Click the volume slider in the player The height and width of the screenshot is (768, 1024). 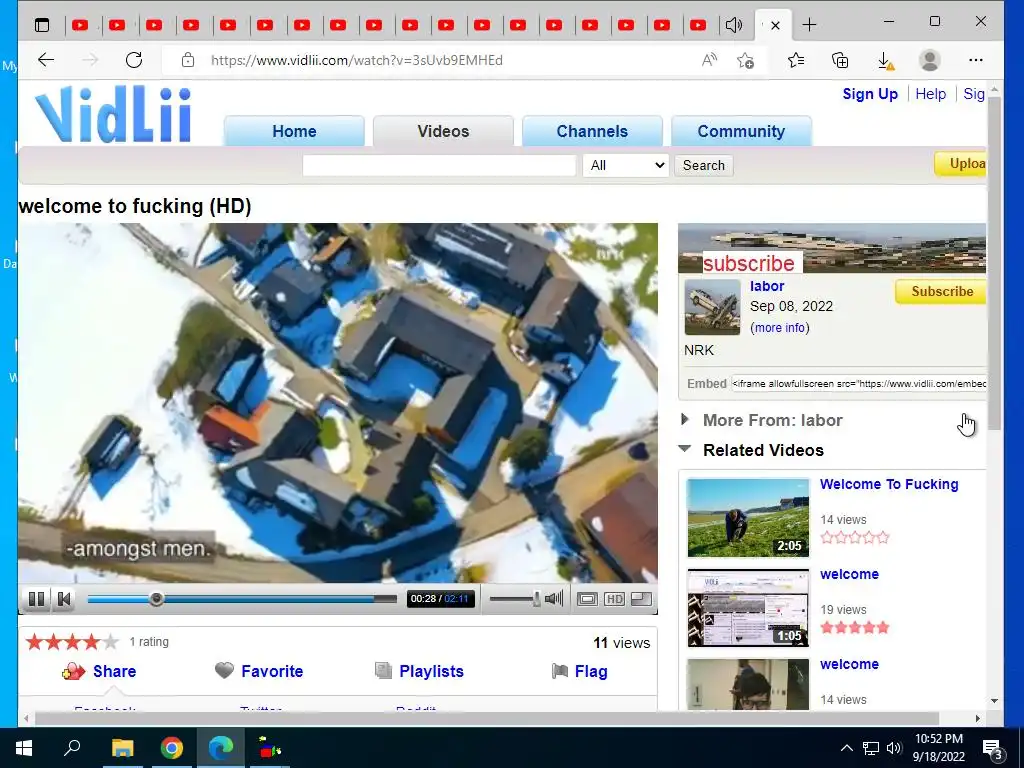(515, 599)
